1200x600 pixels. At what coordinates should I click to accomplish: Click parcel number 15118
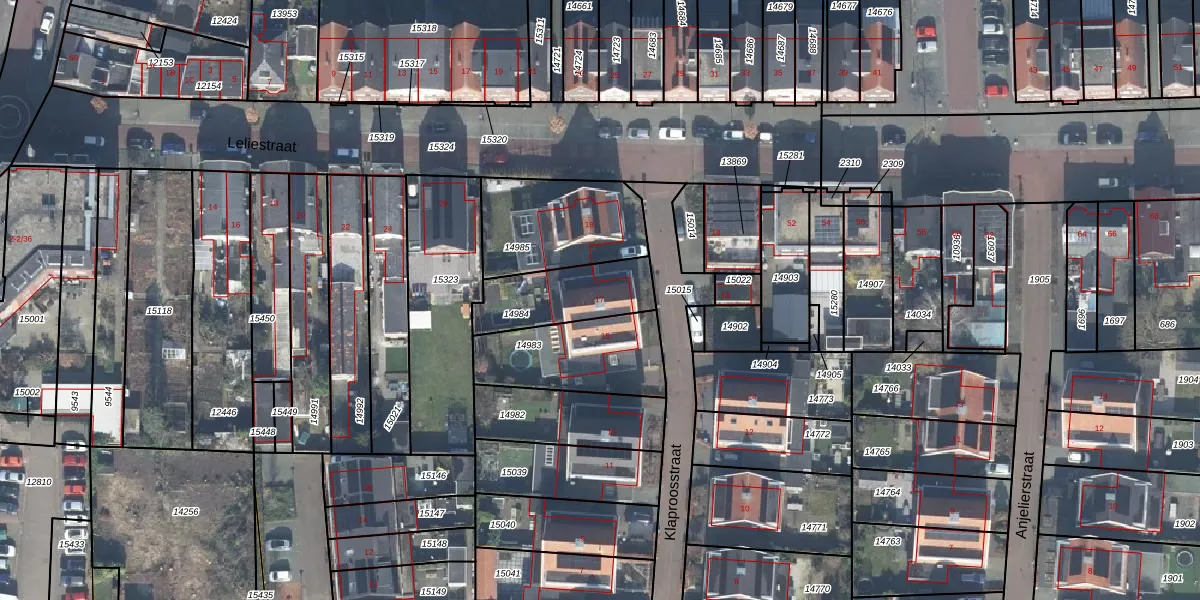pyautogui.click(x=159, y=311)
